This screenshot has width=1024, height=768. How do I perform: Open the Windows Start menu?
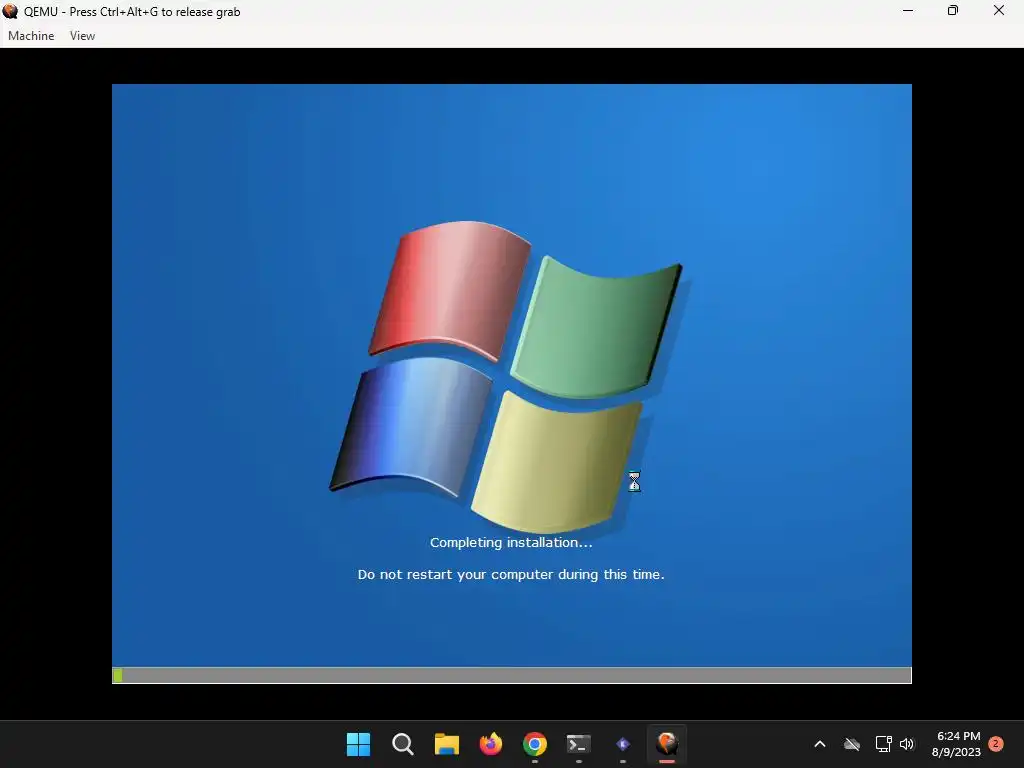coord(358,744)
